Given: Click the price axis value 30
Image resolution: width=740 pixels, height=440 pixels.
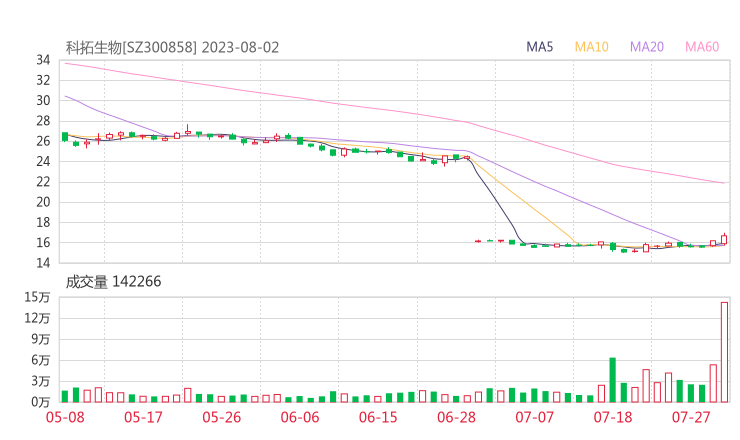Looking at the screenshot, I should coord(43,101).
